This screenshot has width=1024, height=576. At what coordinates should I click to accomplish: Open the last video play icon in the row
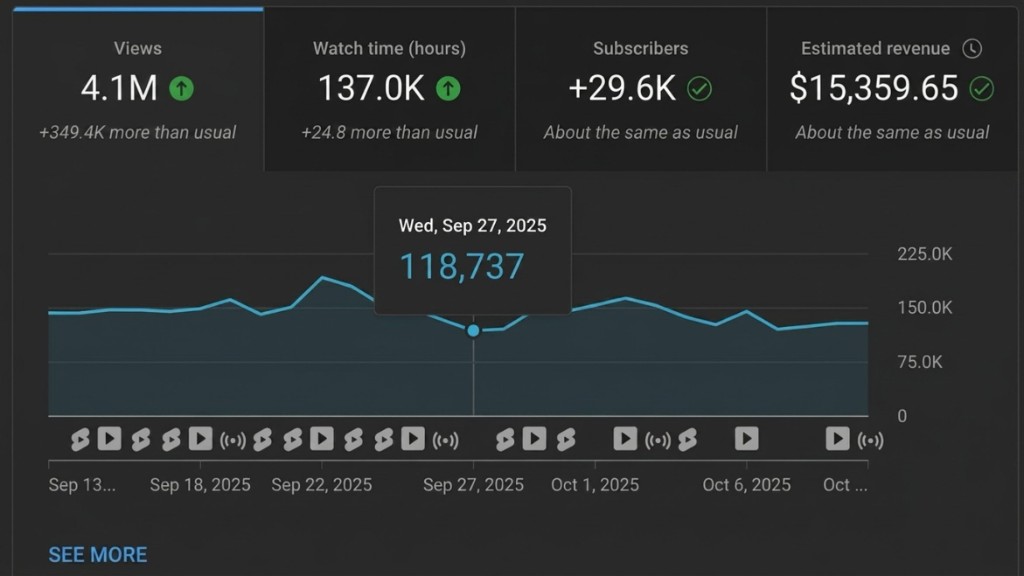837,439
